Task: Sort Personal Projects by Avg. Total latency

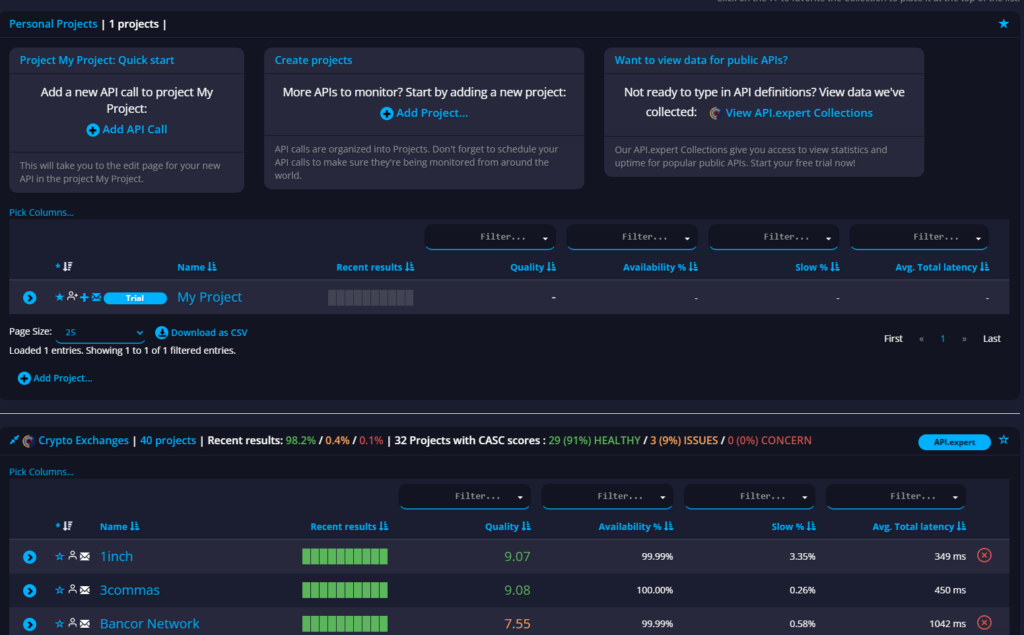Action: tap(942, 267)
